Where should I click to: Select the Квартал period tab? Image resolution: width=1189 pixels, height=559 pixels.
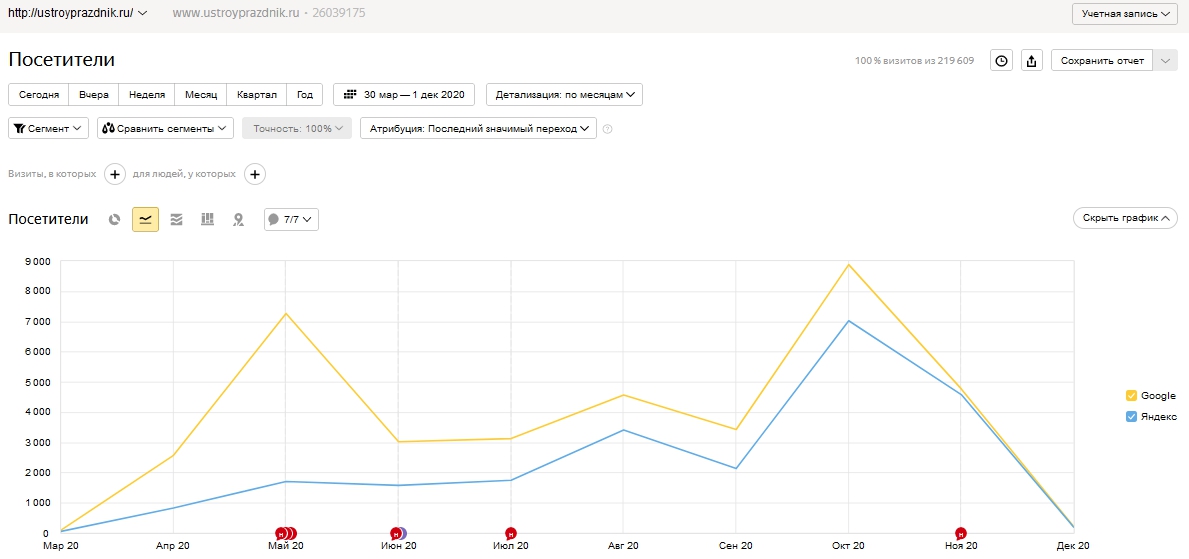pos(257,95)
